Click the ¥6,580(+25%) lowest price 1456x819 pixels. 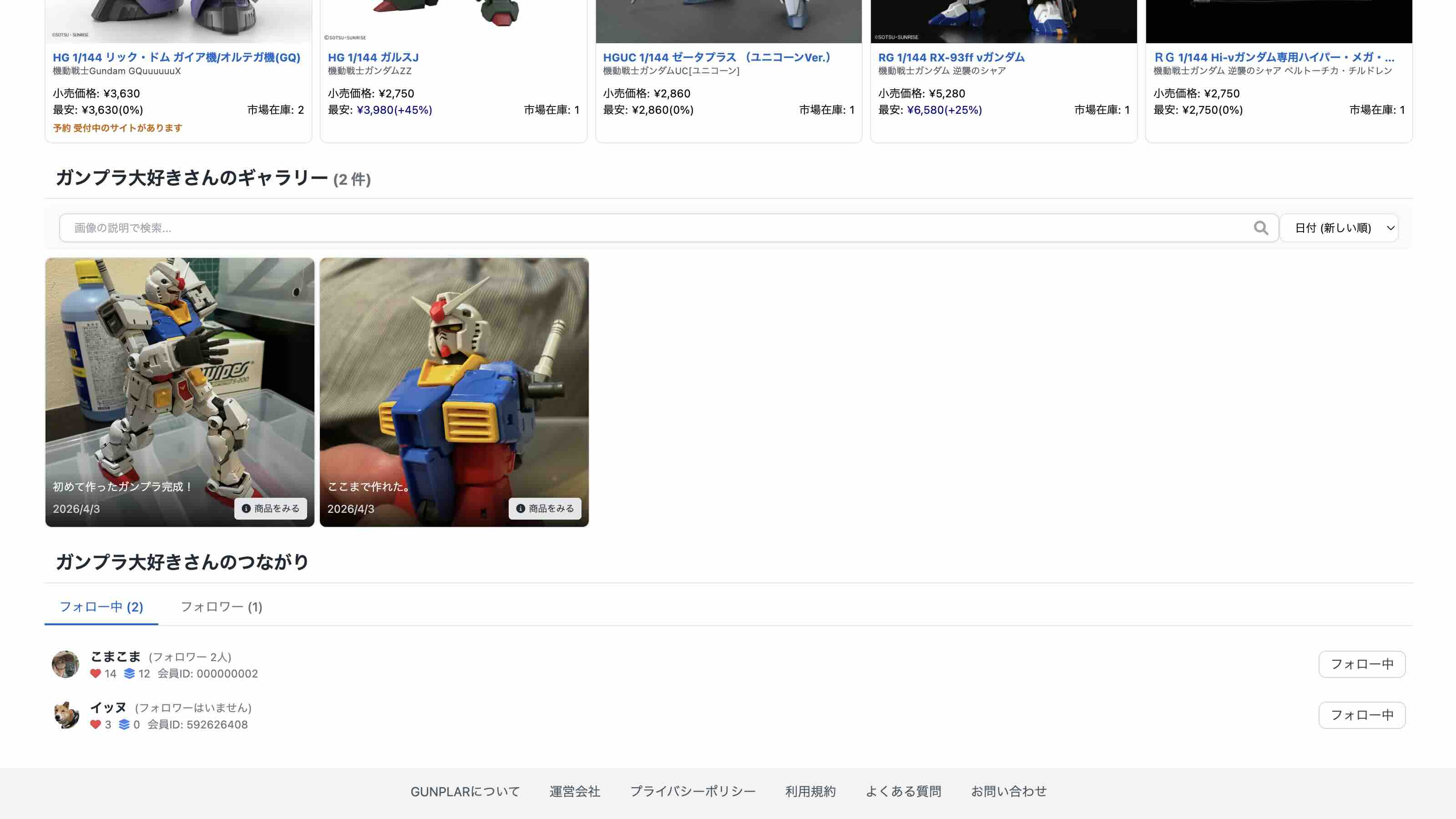(945, 110)
